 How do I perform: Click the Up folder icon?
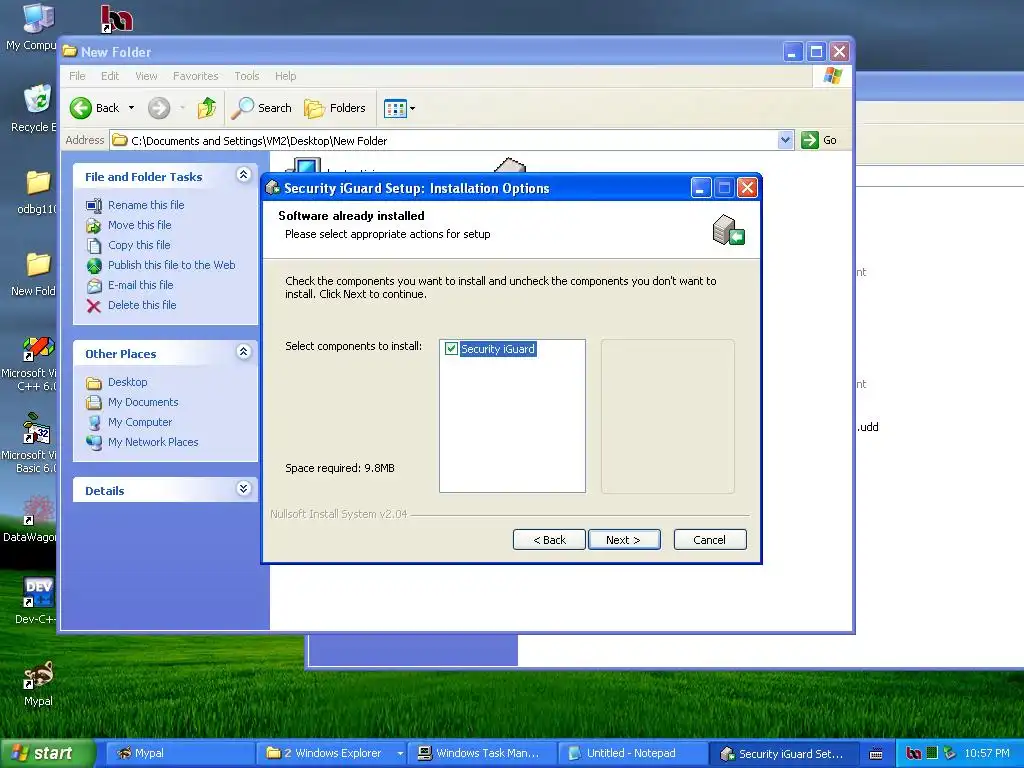point(207,108)
